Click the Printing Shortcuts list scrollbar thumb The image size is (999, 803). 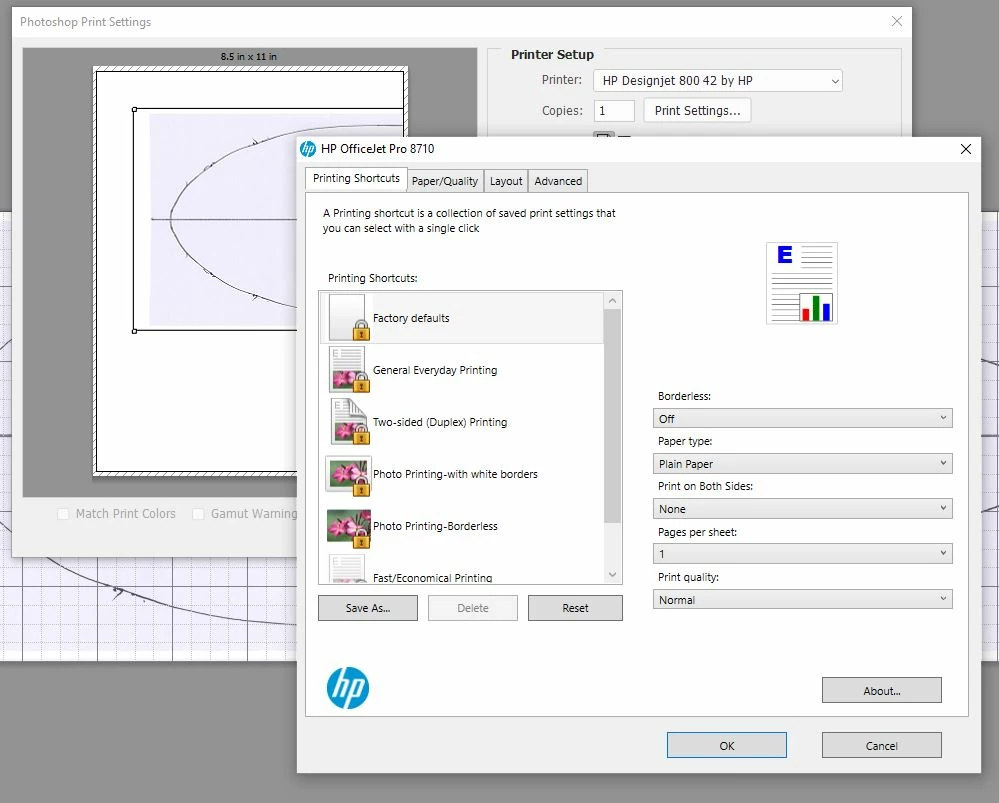tap(612, 416)
